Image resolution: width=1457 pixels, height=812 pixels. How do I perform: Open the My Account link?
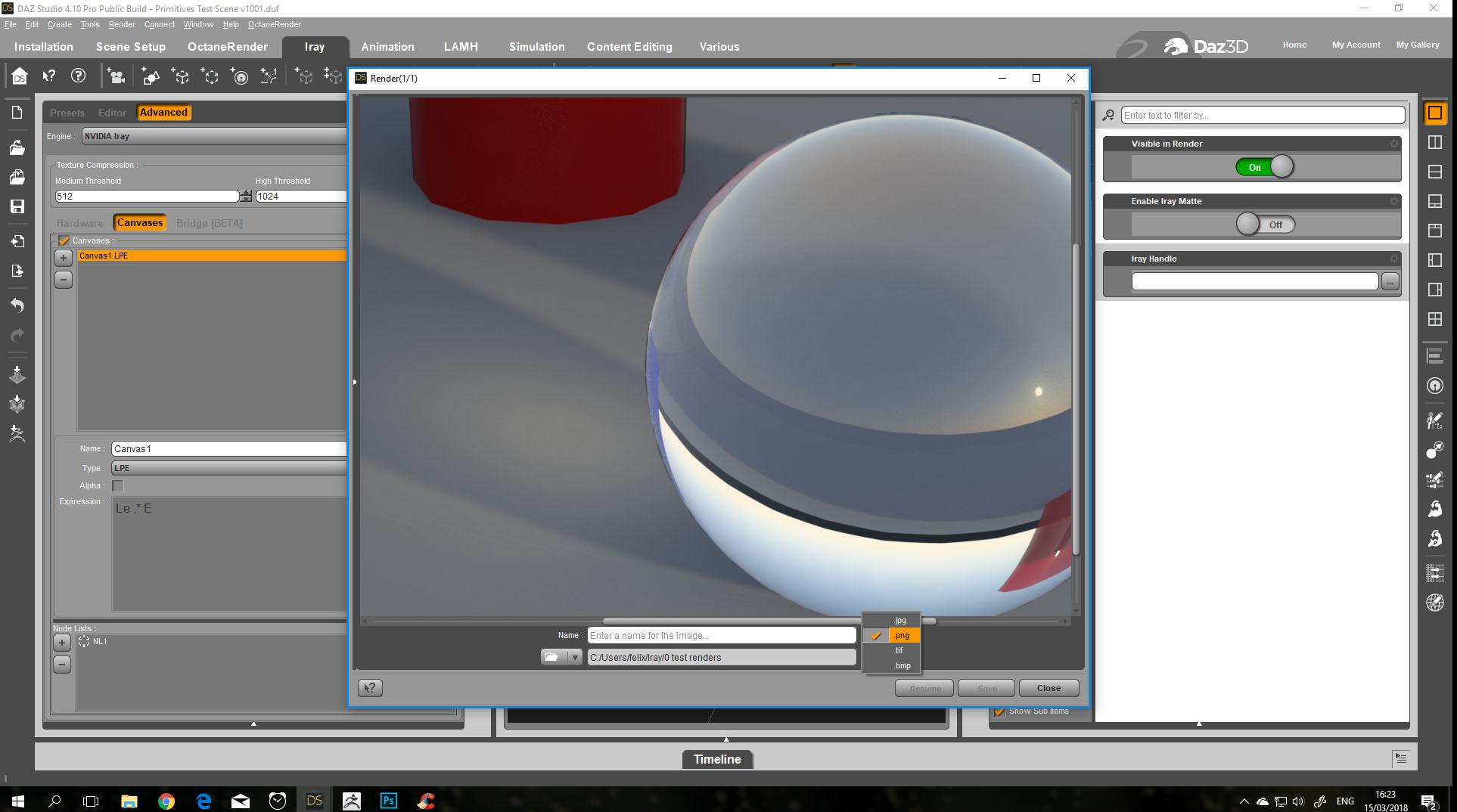click(1356, 45)
